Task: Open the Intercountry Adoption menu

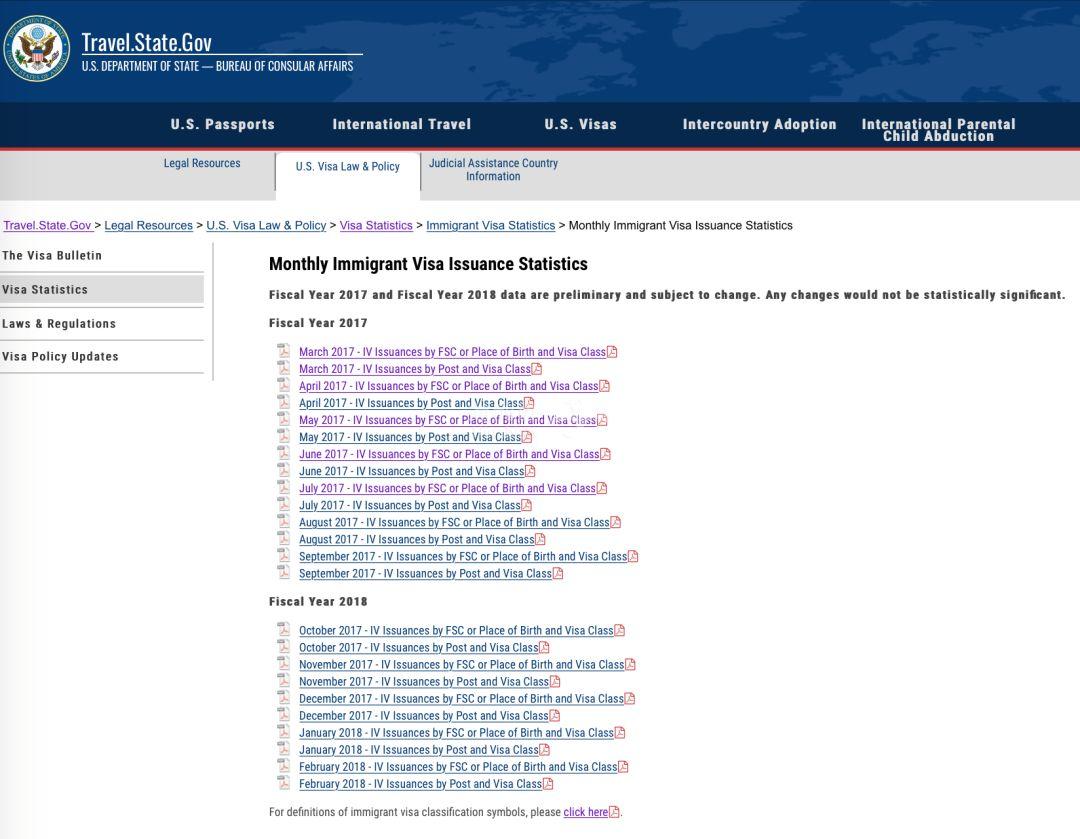Action: [x=759, y=125]
